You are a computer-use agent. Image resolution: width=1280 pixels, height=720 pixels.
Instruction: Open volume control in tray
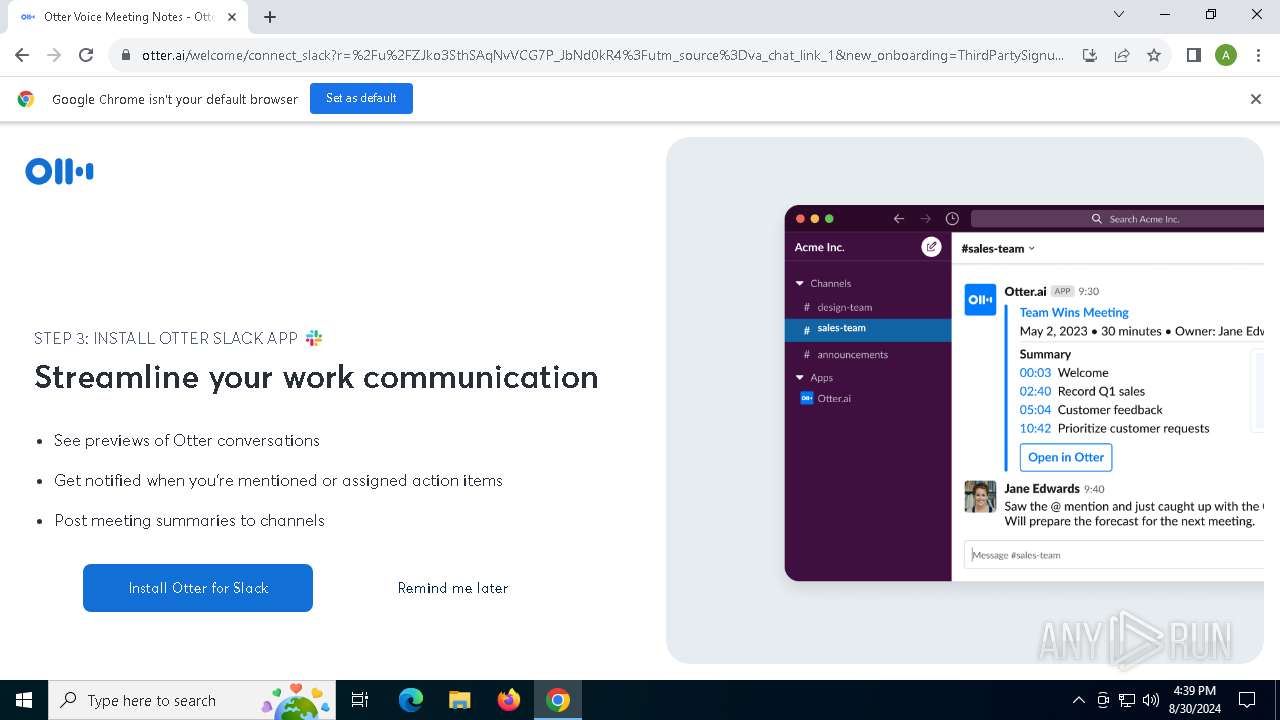[x=1151, y=700]
